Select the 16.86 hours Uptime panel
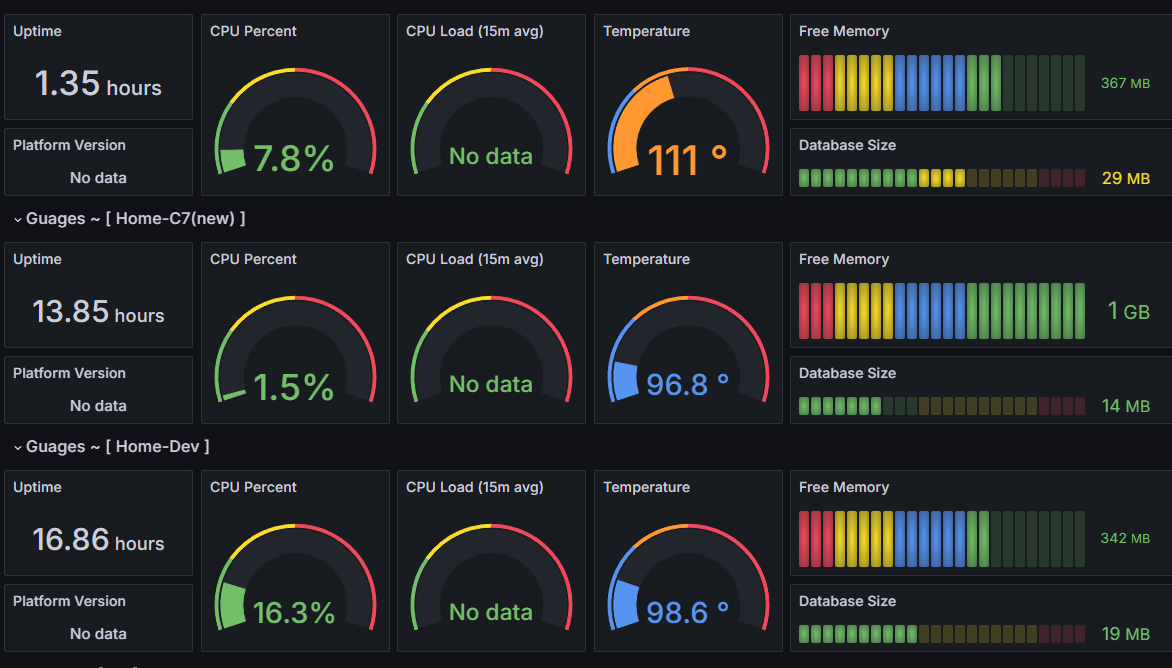Image resolution: width=1172 pixels, height=668 pixels. click(x=98, y=523)
